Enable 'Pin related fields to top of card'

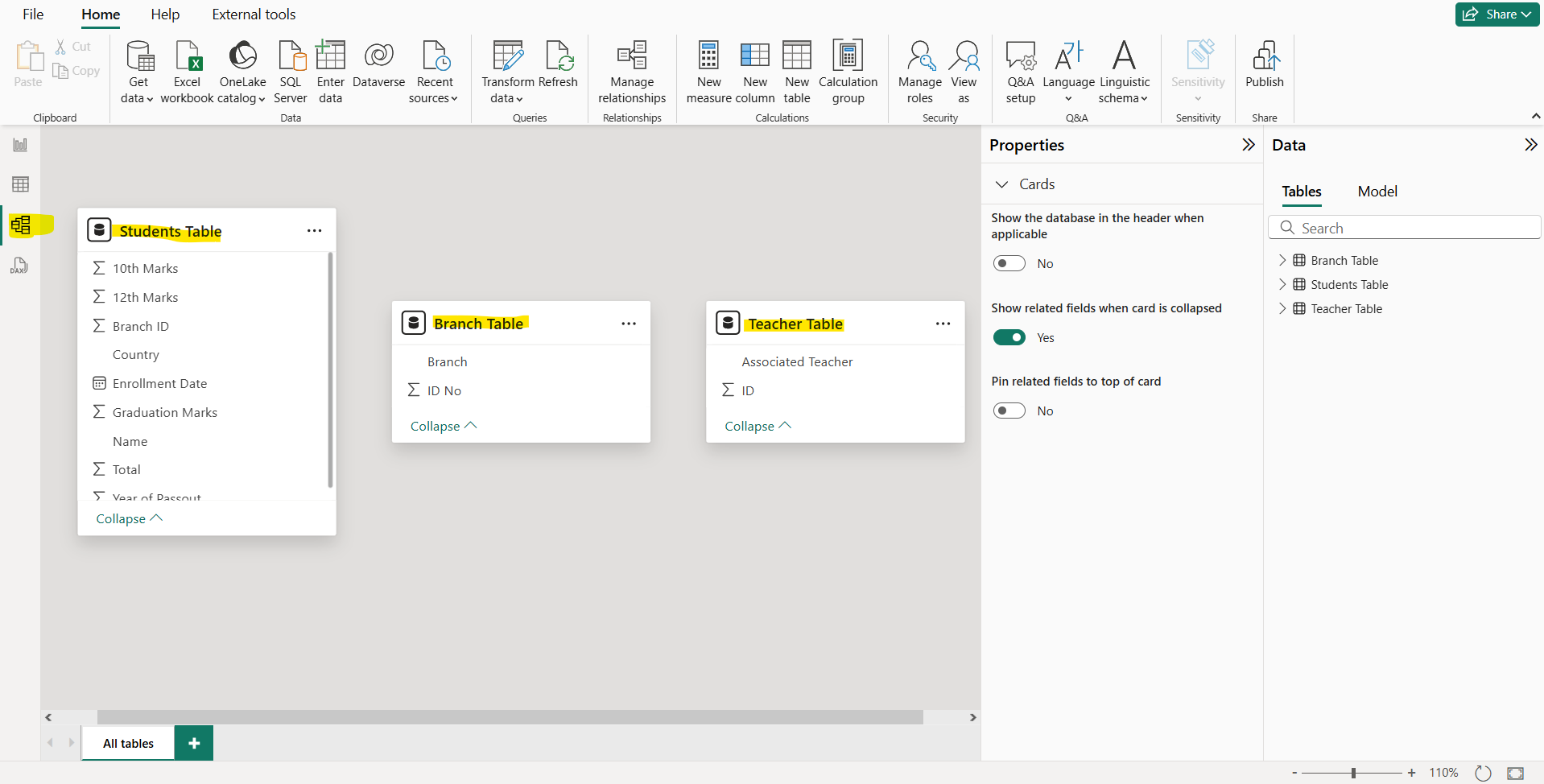1009,411
